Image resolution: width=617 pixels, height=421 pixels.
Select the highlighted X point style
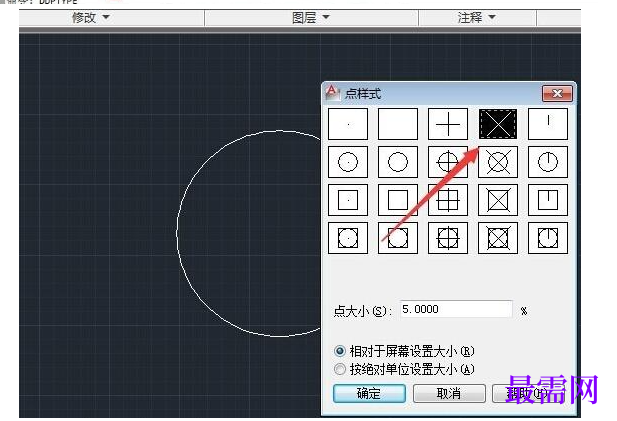[x=498, y=124]
